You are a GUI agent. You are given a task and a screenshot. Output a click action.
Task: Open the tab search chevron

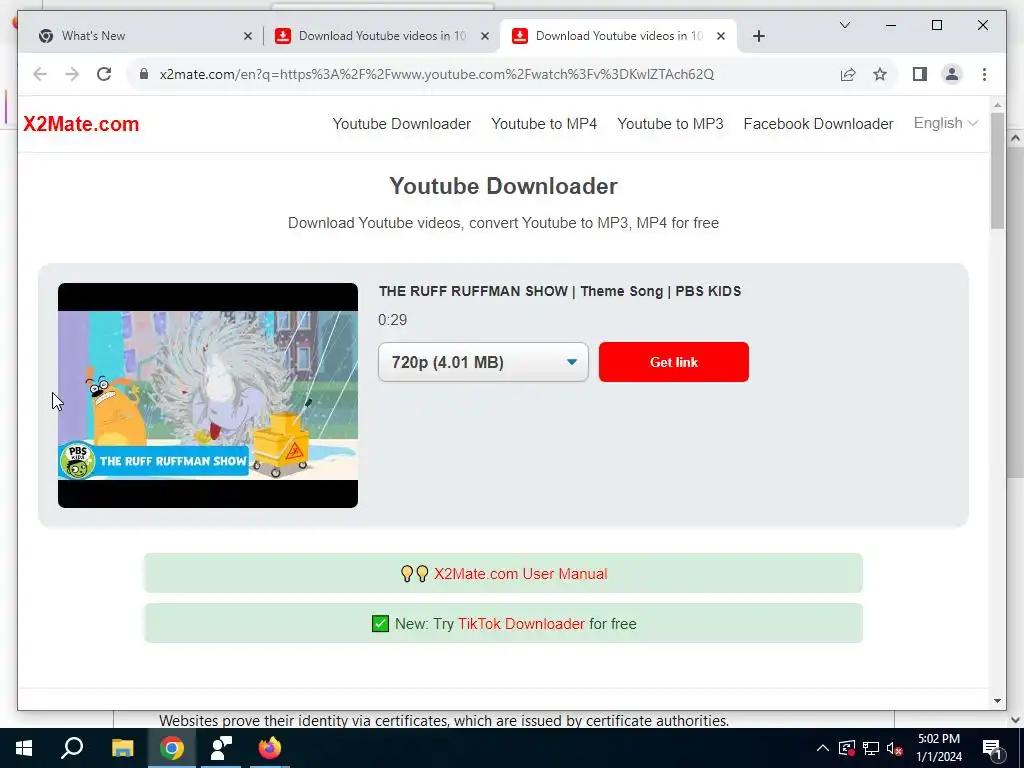point(844,25)
